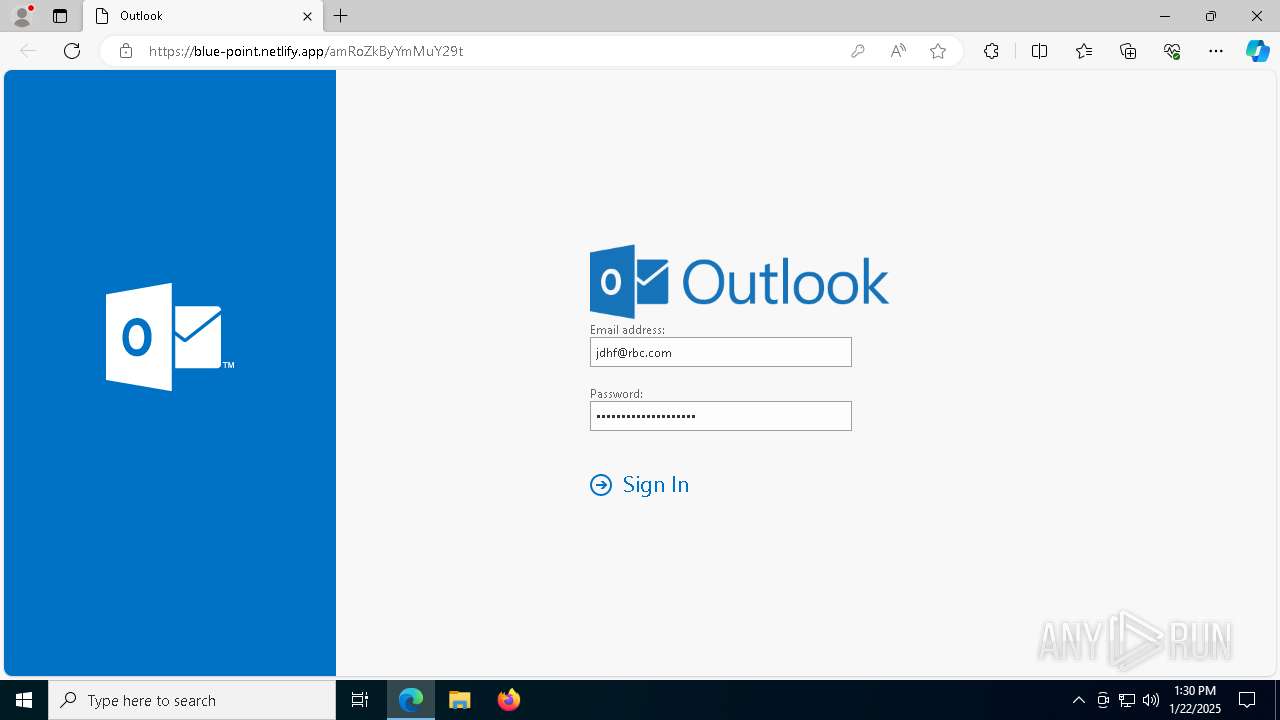Image resolution: width=1280 pixels, height=720 pixels.
Task: Add this page to favorites star
Action: click(938, 51)
